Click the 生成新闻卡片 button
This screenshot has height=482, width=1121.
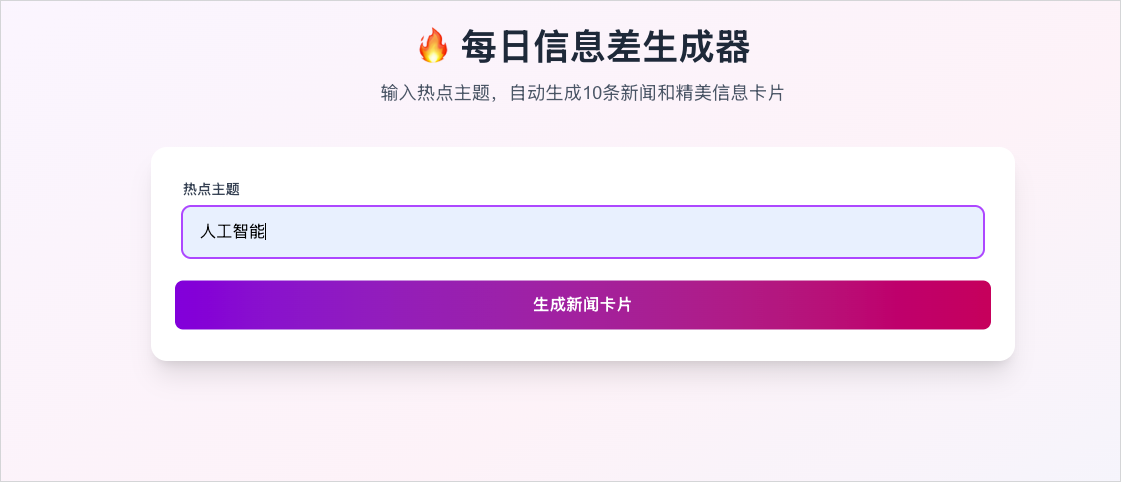point(583,305)
